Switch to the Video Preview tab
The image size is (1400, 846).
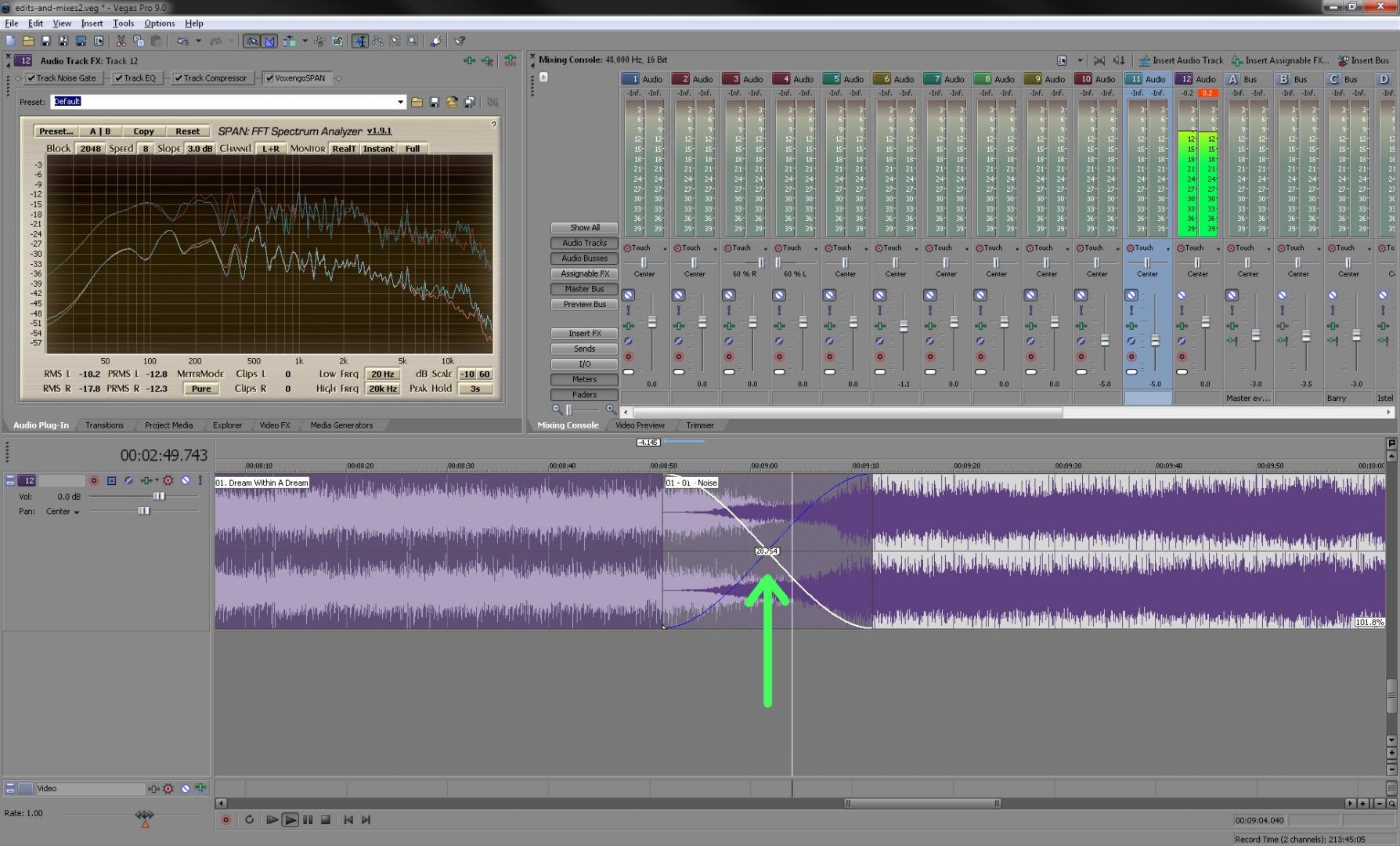click(x=640, y=425)
